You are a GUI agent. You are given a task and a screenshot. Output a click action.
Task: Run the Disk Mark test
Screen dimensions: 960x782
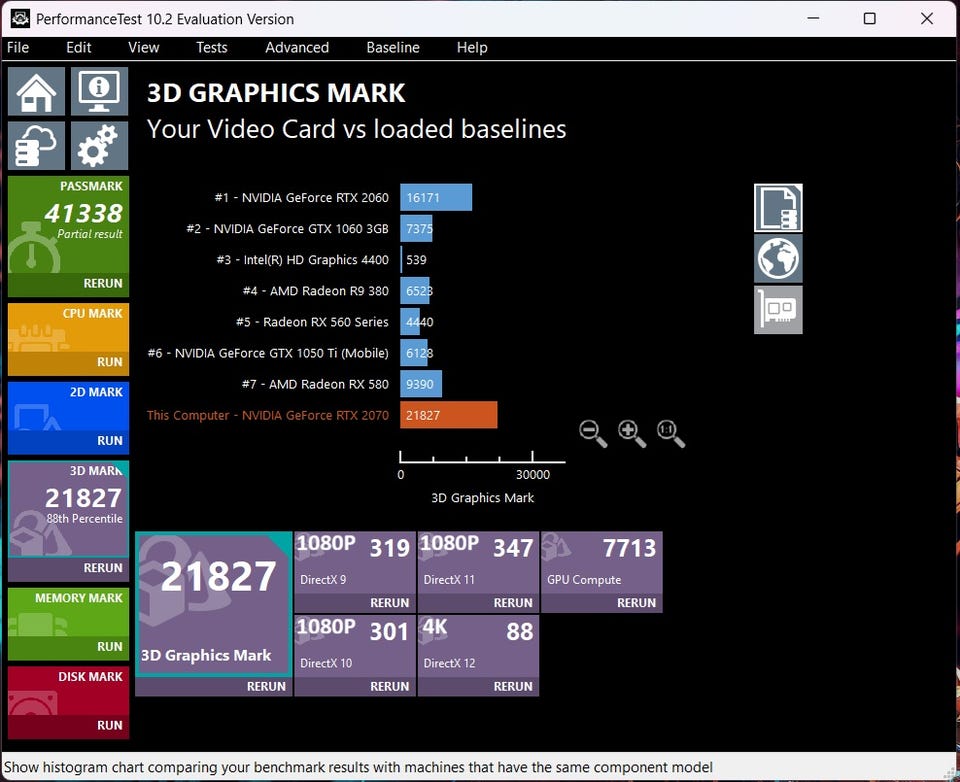click(x=69, y=726)
